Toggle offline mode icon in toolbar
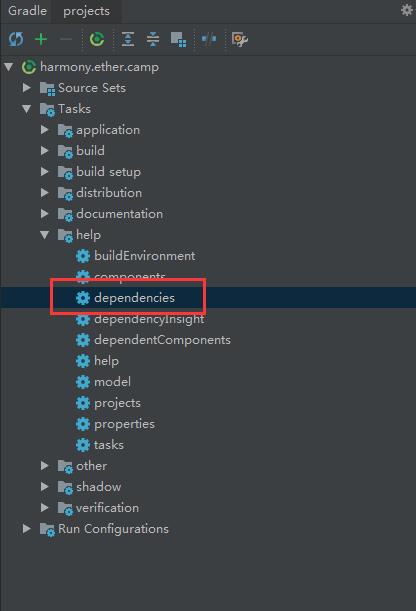Viewport: 416px width, 611px height. 209,39
